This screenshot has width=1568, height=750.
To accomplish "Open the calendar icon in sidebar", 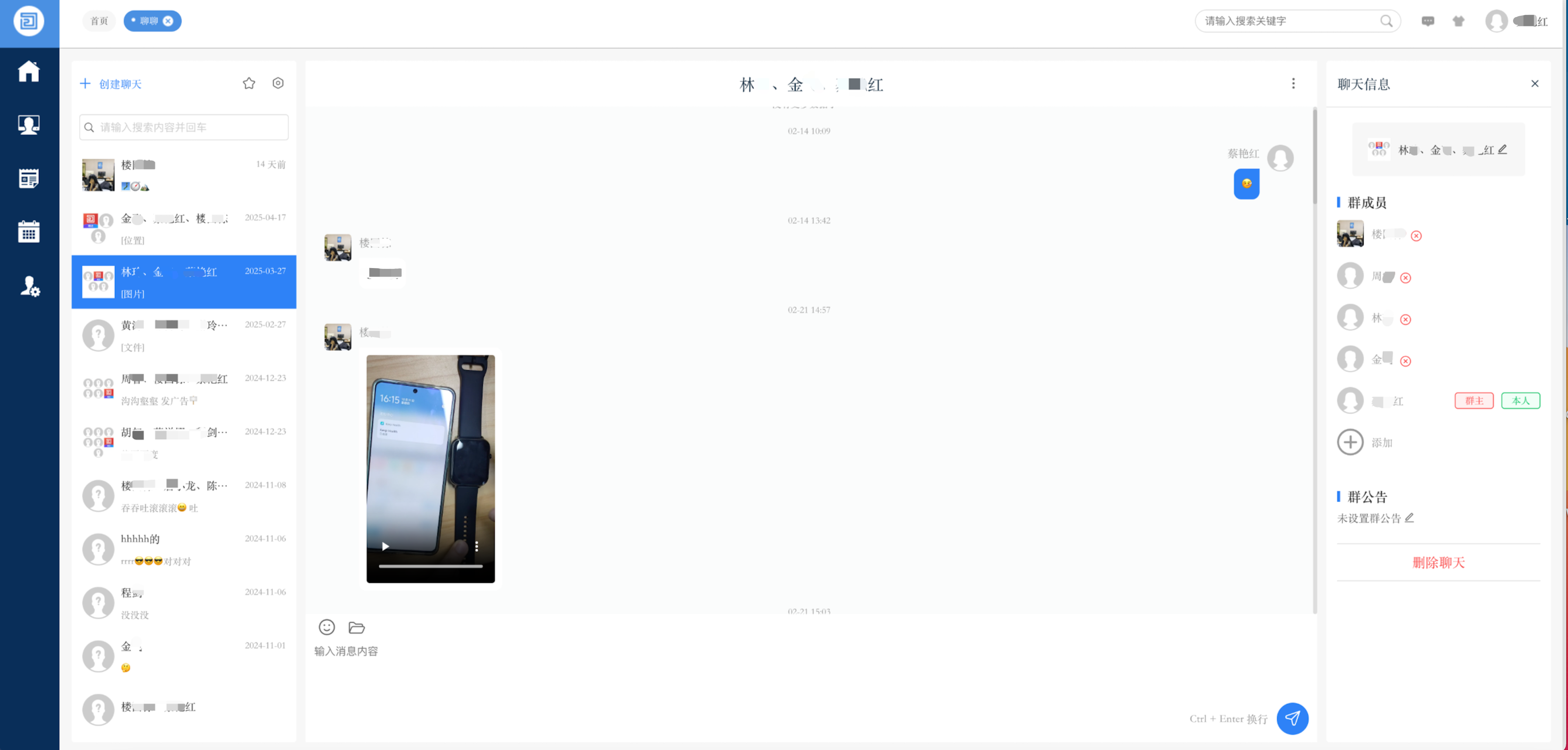I will [29, 231].
